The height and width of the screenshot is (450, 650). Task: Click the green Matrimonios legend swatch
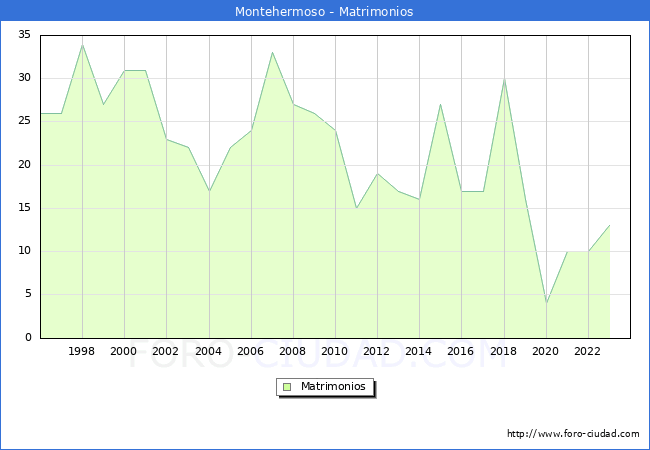point(287,387)
